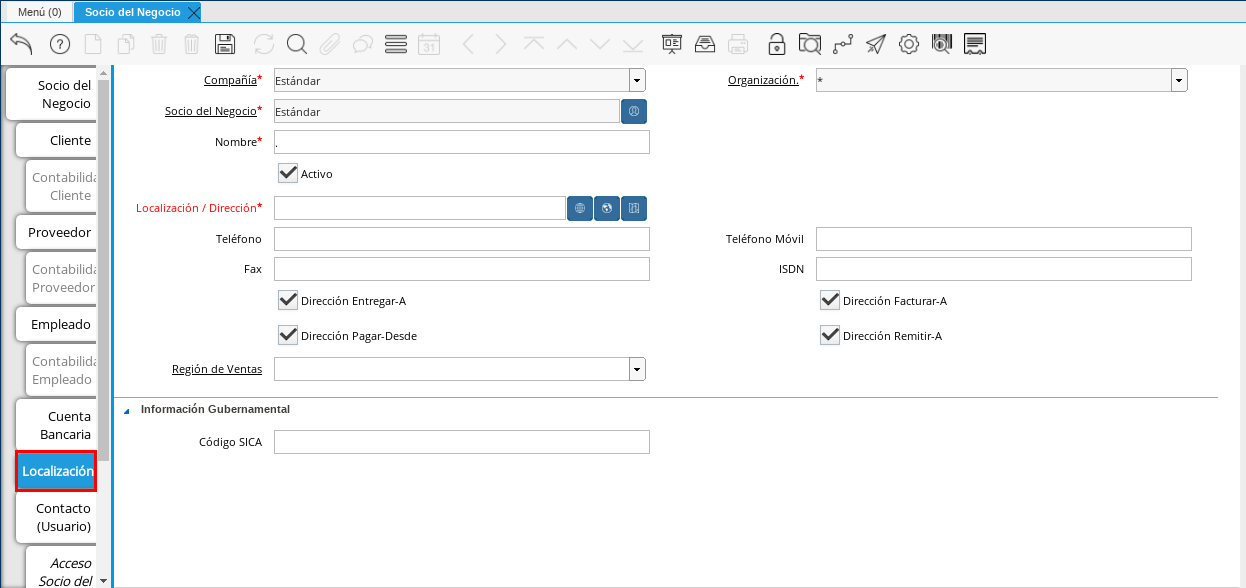
Task: Go to previous parent record chevron
Action: 468,44
